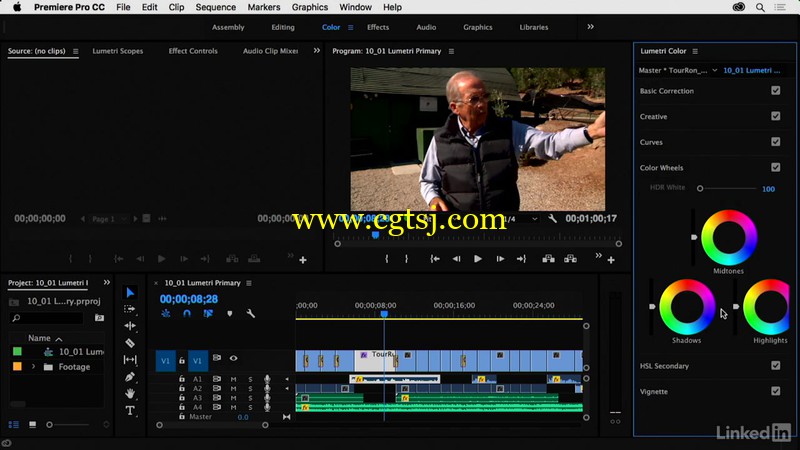
Task: Click HDR White slider handle
Action: coord(700,188)
